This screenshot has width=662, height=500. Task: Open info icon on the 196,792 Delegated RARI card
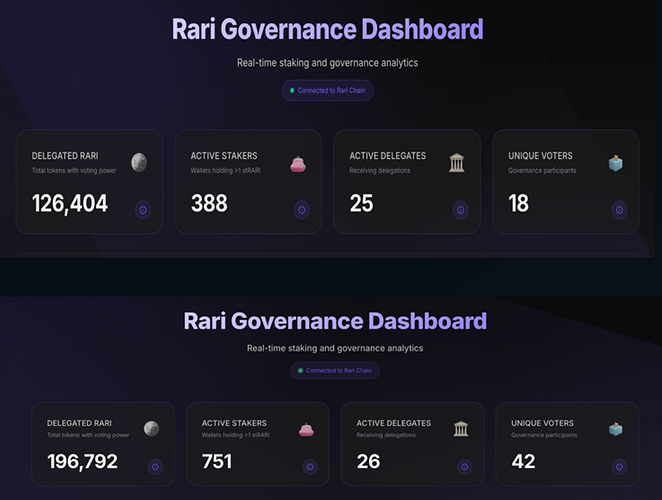155,467
